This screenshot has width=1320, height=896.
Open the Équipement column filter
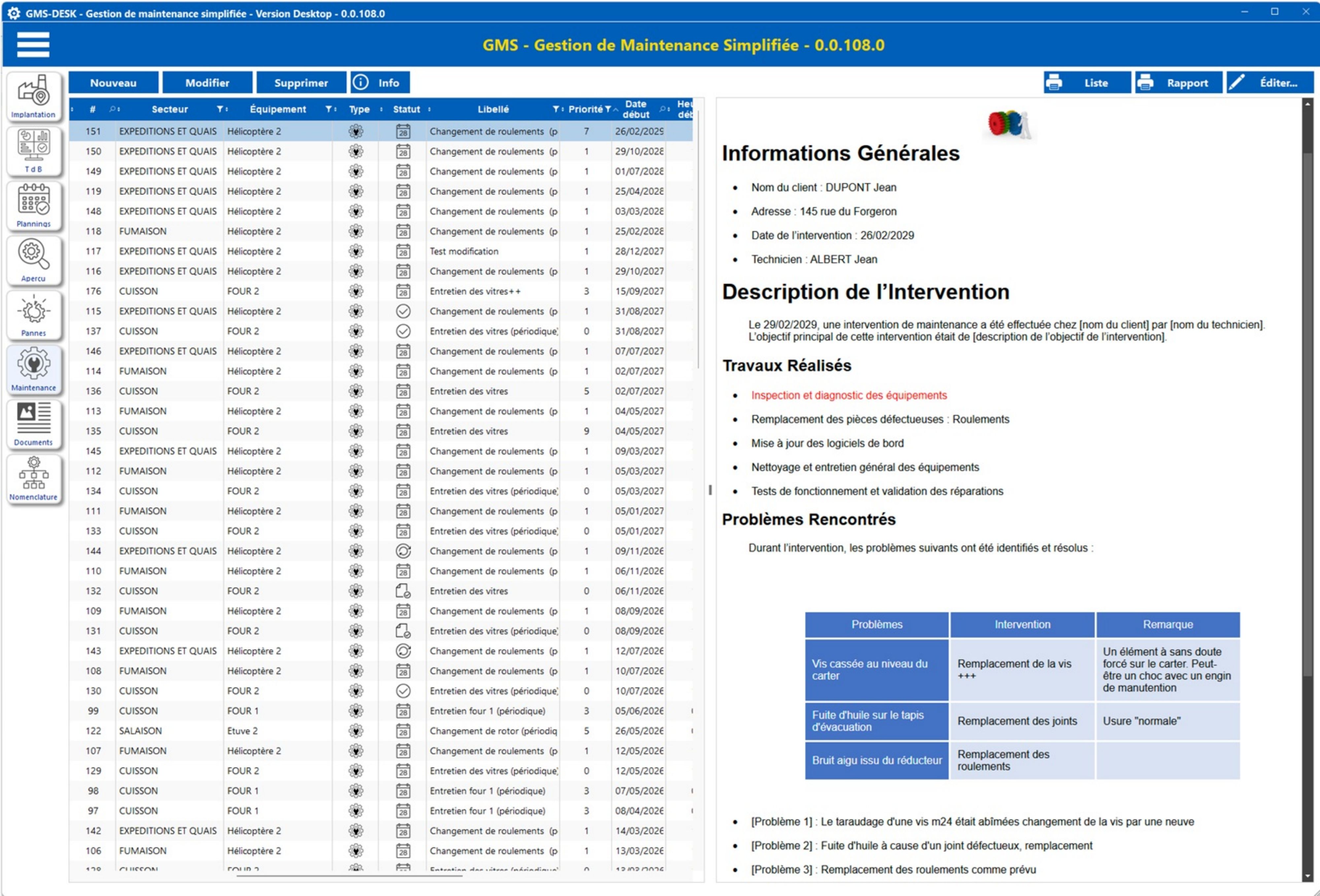pyautogui.click(x=328, y=109)
